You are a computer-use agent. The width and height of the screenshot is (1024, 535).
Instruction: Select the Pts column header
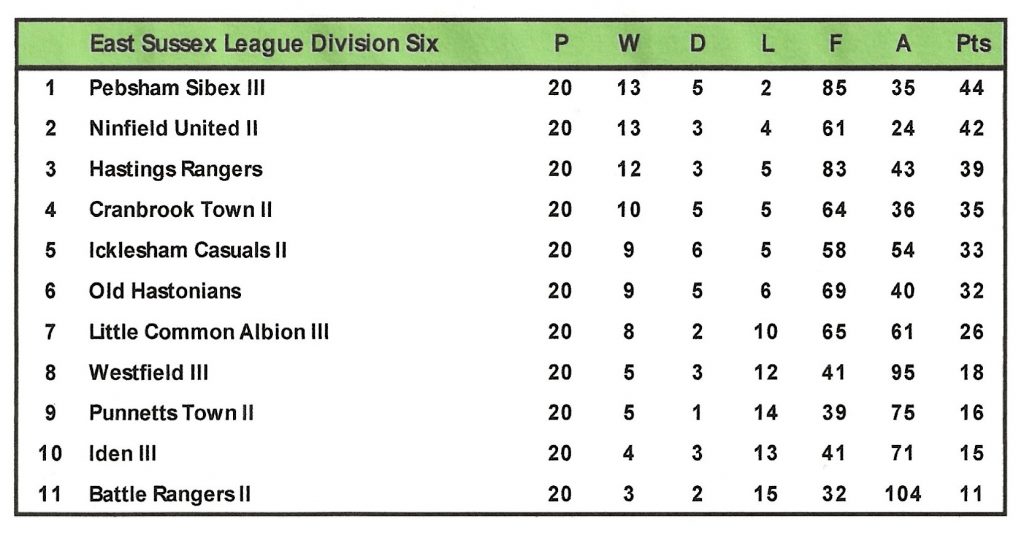972,44
